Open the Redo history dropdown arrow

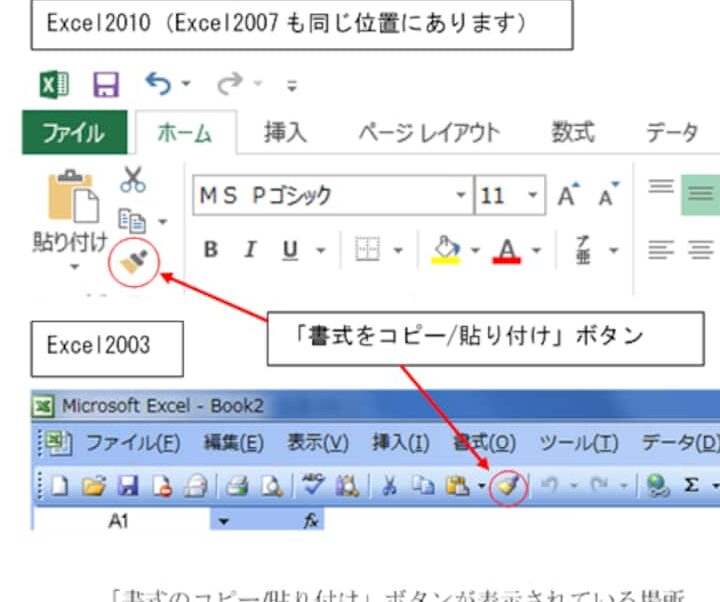click(258, 84)
